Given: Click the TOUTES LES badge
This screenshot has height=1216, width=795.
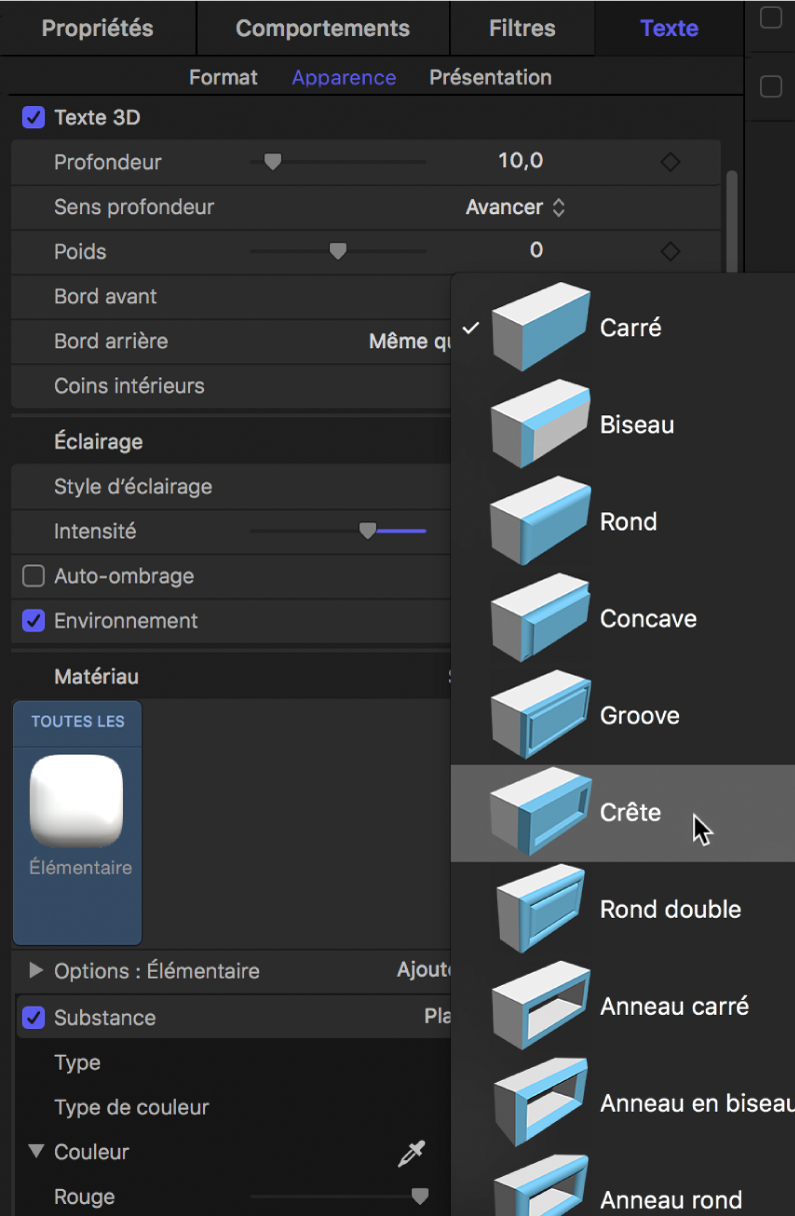Looking at the screenshot, I should click(76, 721).
